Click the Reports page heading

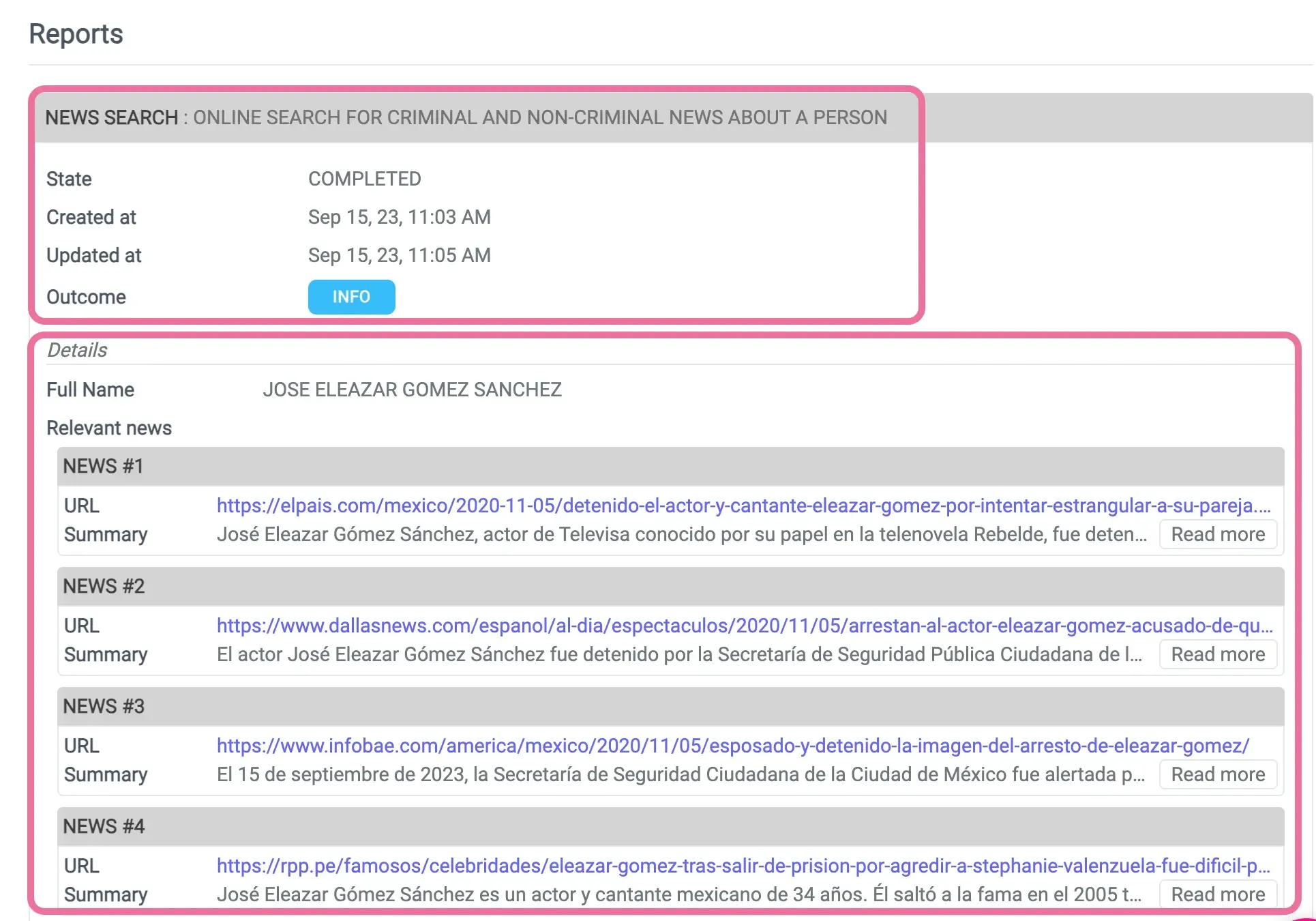(x=76, y=33)
